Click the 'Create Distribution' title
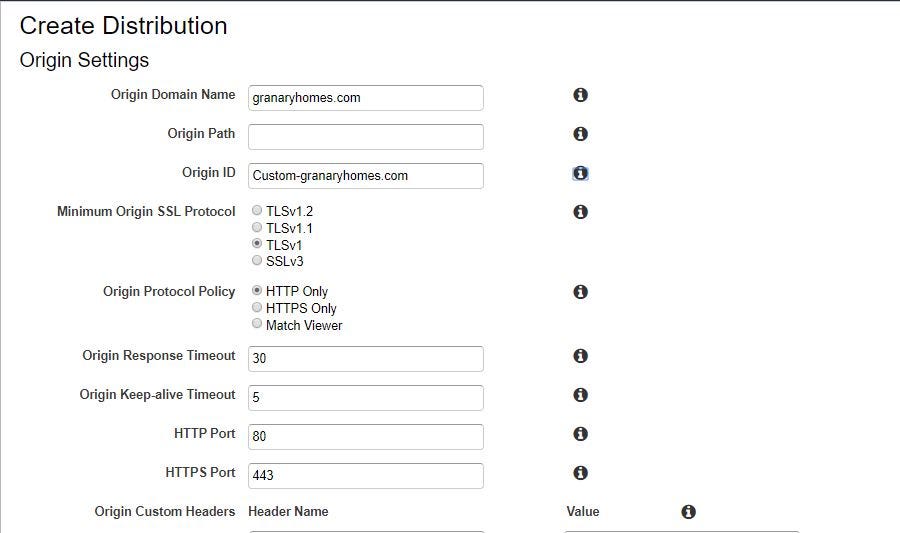Viewport: 900px width, 533px height. click(123, 26)
